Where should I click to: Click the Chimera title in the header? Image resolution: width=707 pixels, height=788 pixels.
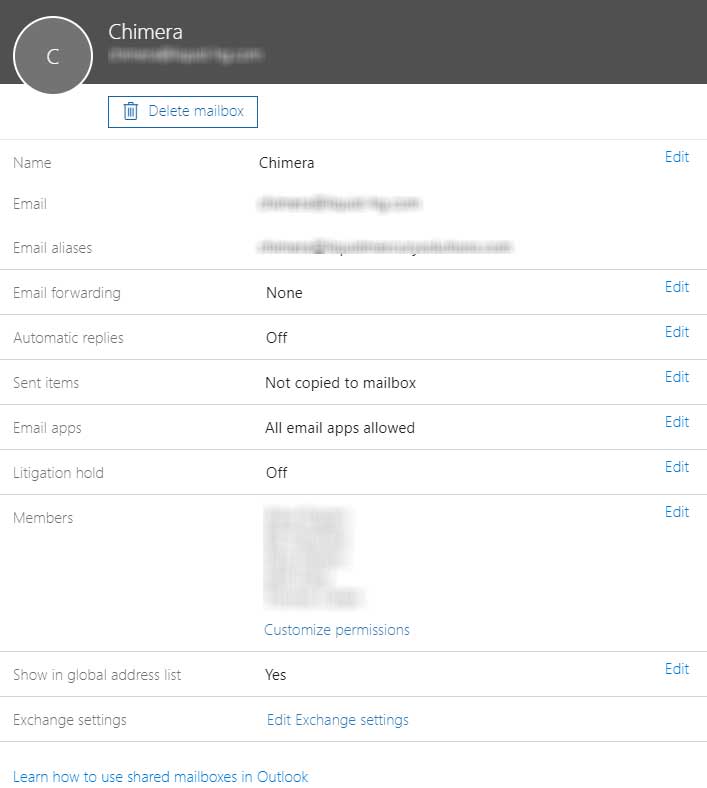145,32
